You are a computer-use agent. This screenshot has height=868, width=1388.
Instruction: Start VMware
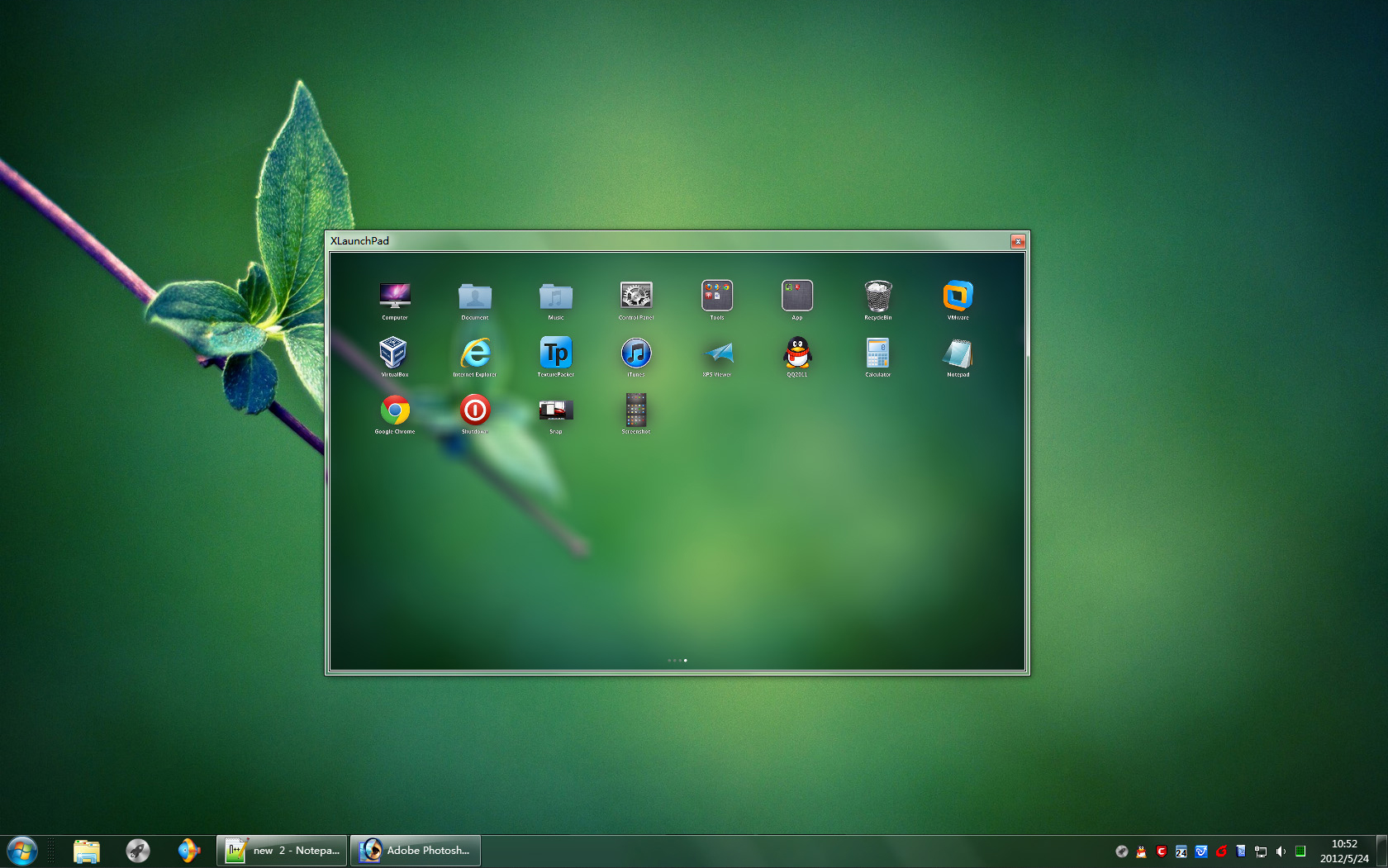tap(958, 296)
